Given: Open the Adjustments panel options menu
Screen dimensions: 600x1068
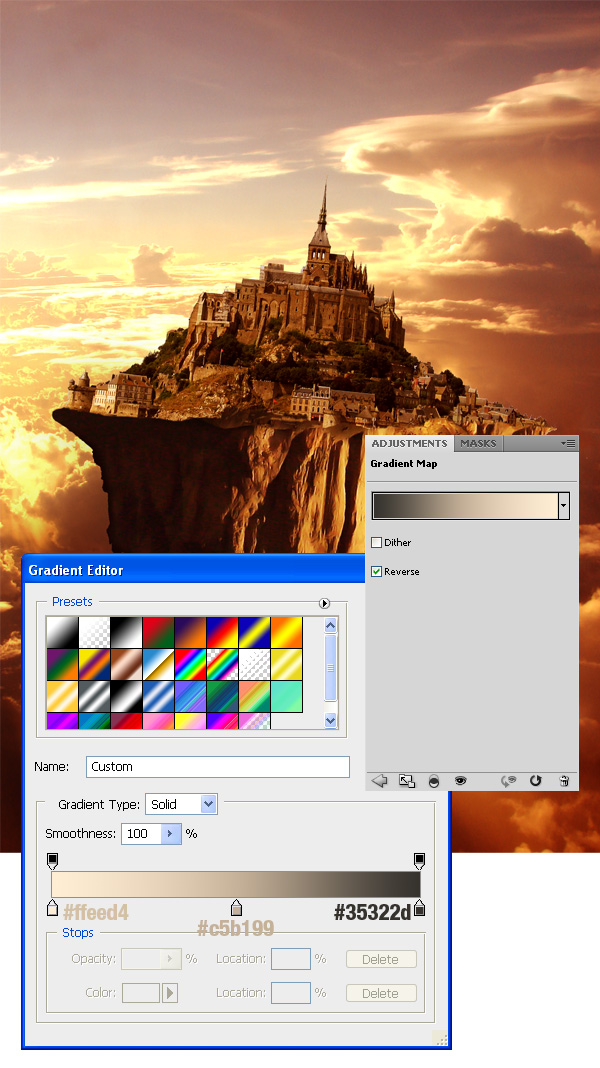Looking at the screenshot, I should pos(568,443).
